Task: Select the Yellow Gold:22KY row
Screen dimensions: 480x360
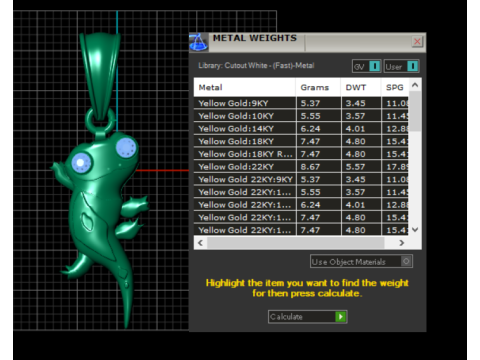Action: (301, 166)
